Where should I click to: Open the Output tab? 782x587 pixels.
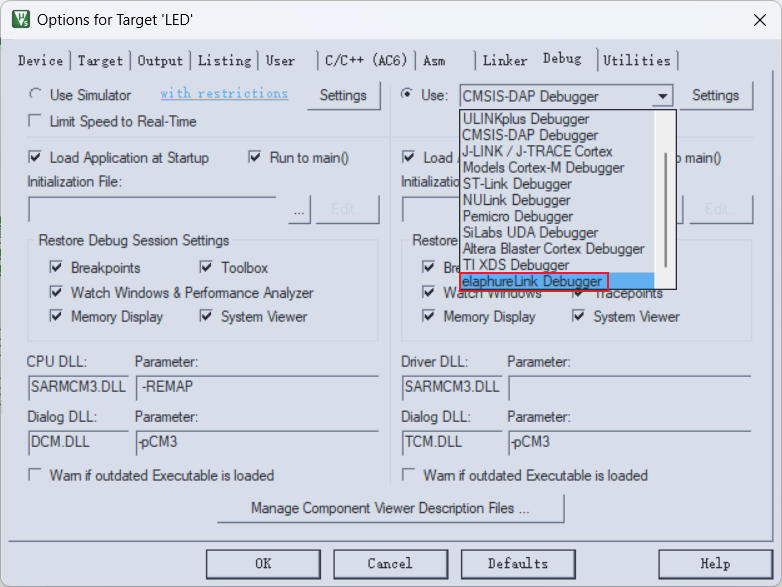click(160, 61)
